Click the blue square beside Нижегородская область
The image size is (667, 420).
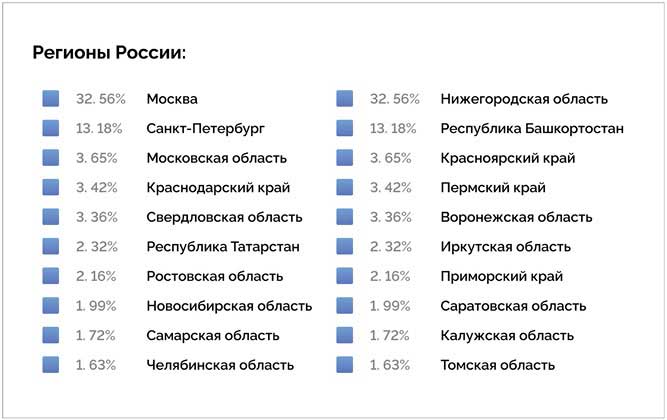(345, 99)
